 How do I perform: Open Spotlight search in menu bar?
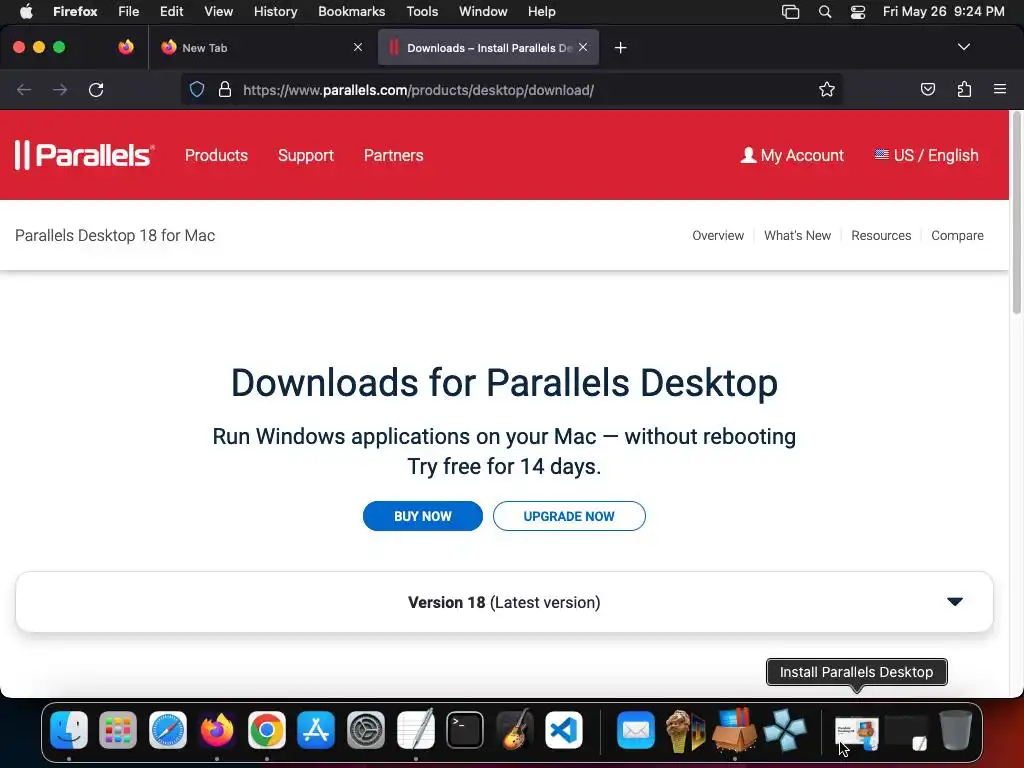[x=825, y=12]
